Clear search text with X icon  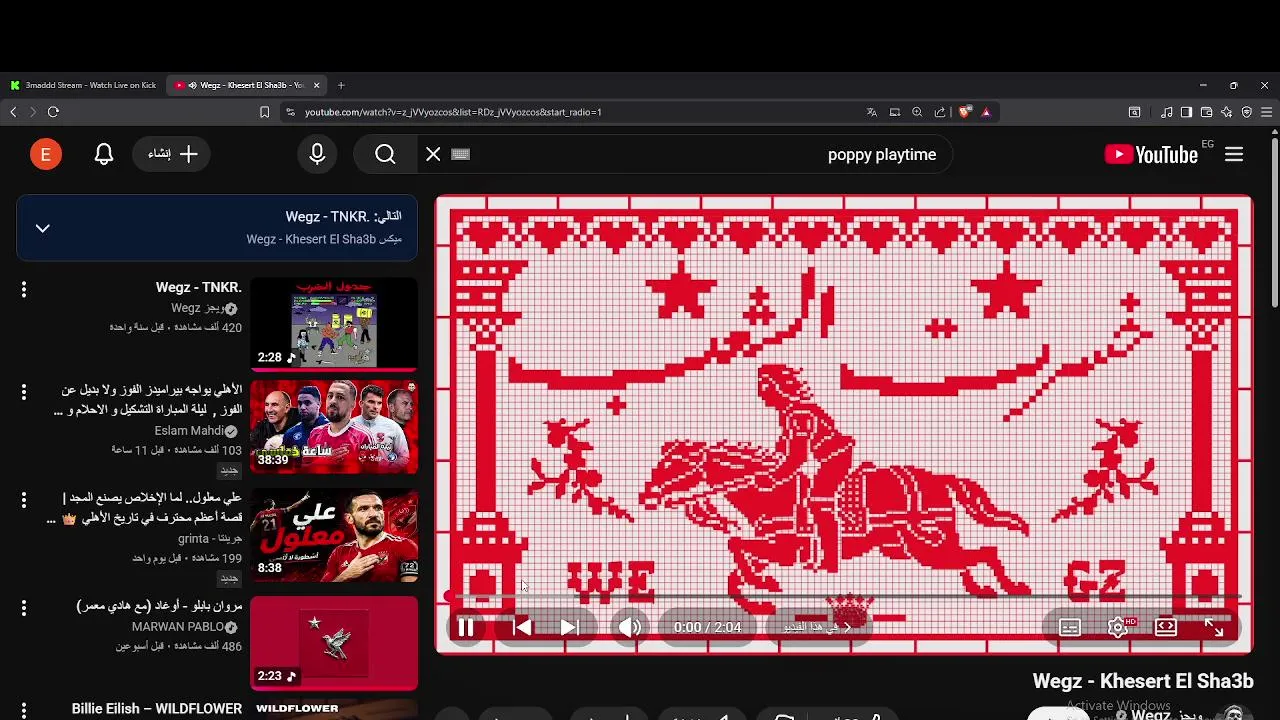pyautogui.click(x=433, y=154)
